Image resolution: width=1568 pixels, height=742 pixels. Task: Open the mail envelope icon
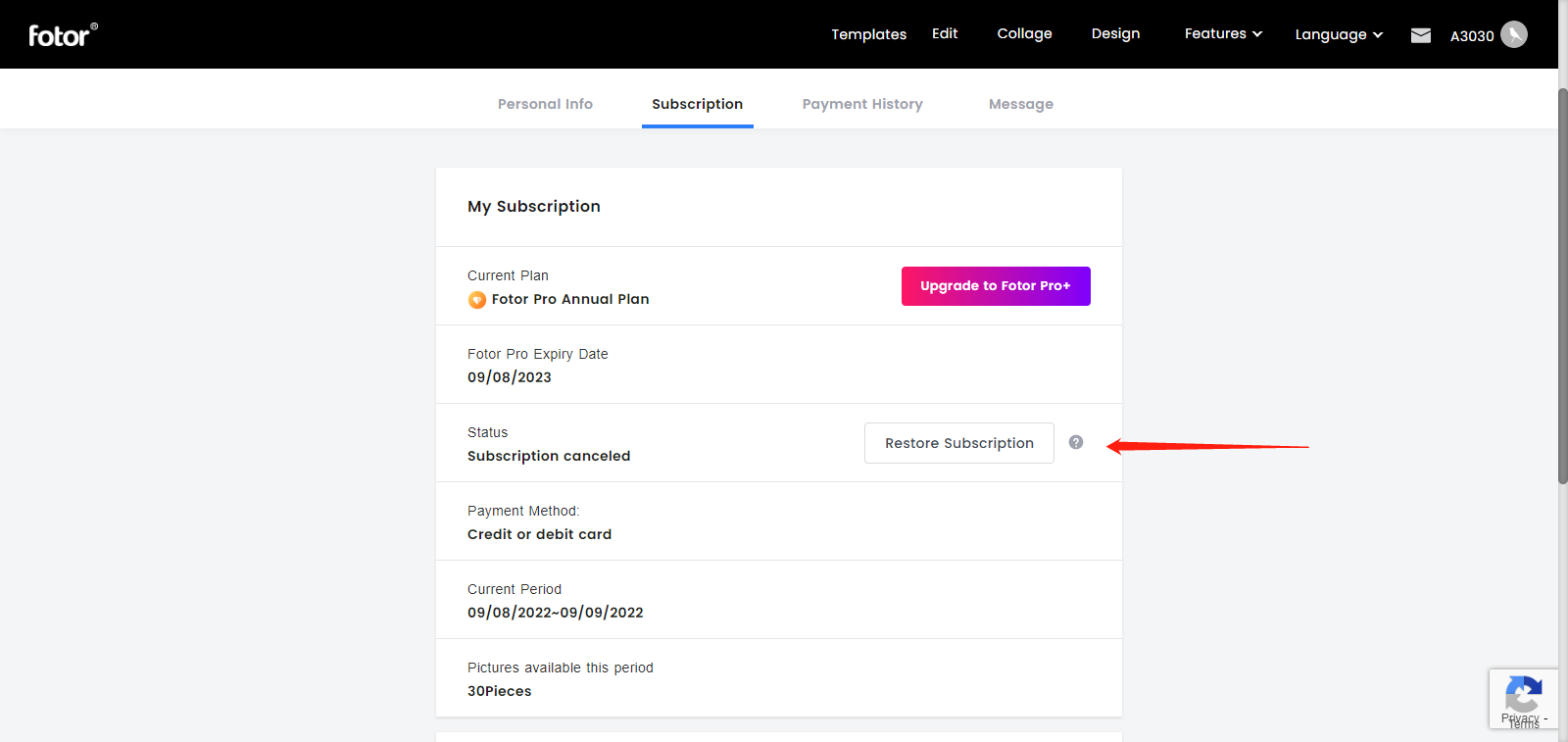pyautogui.click(x=1421, y=35)
